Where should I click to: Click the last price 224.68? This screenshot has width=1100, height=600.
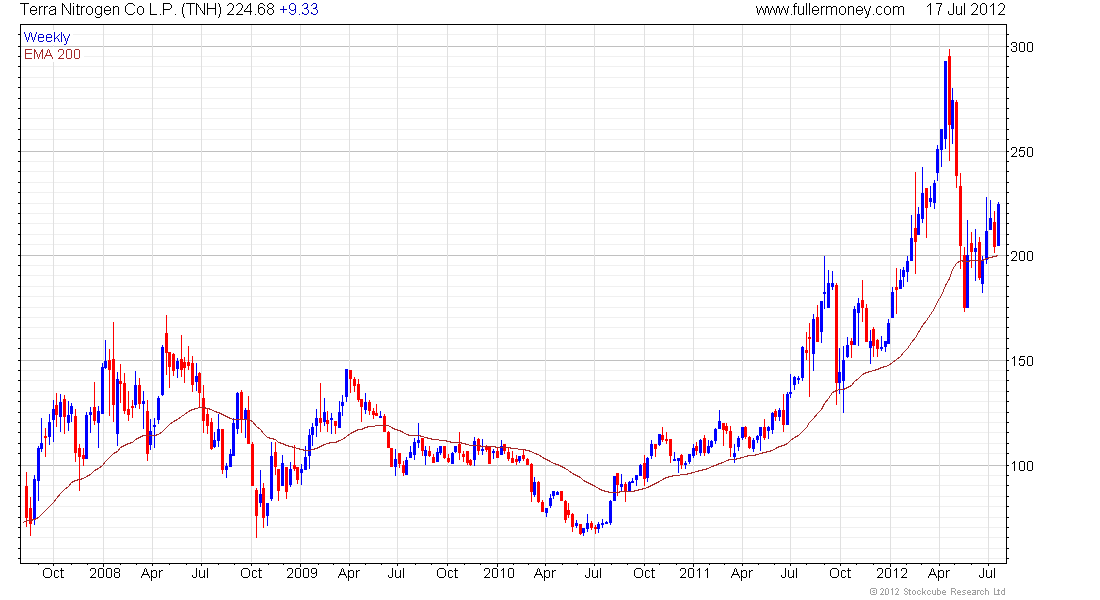[x=250, y=10]
